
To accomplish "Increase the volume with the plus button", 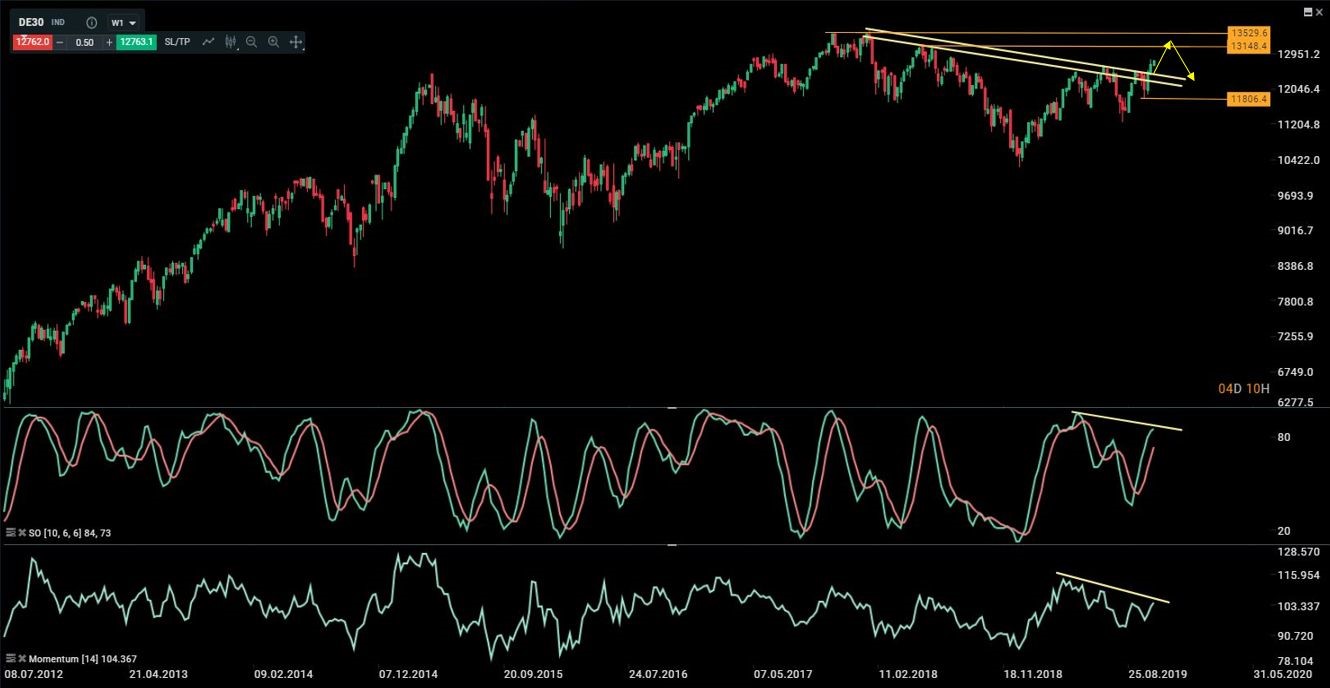I will 109,42.
